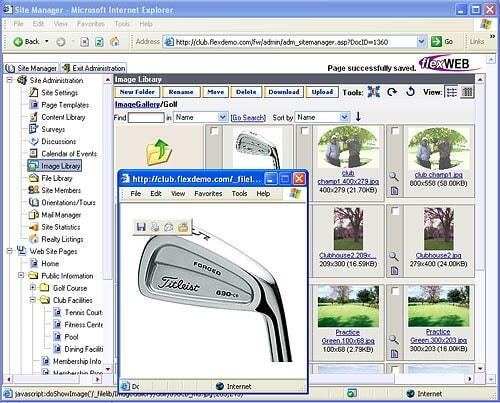500x403 pixels.
Task: Click the magnifier icon beside club champ1.jpg
Action: [x=394, y=176]
